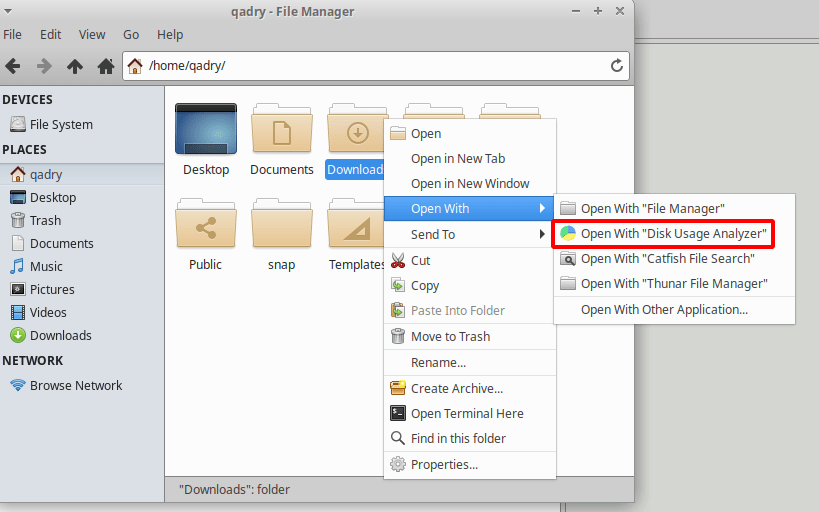Choose Open in New Tab

[470, 158]
